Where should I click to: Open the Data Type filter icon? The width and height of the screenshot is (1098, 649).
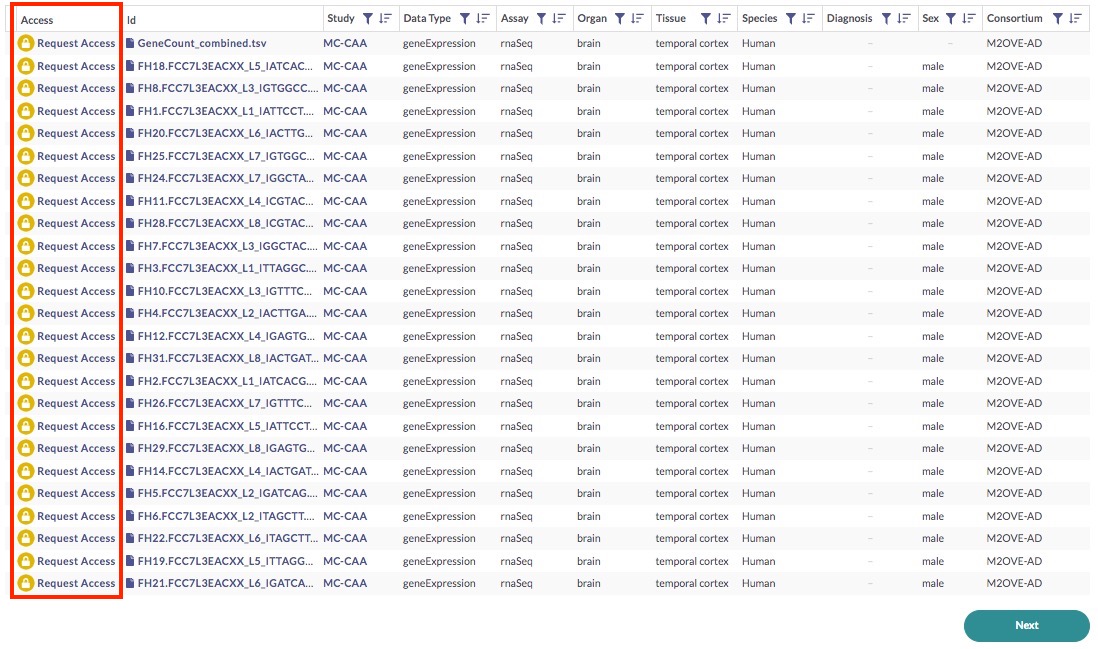(x=465, y=19)
